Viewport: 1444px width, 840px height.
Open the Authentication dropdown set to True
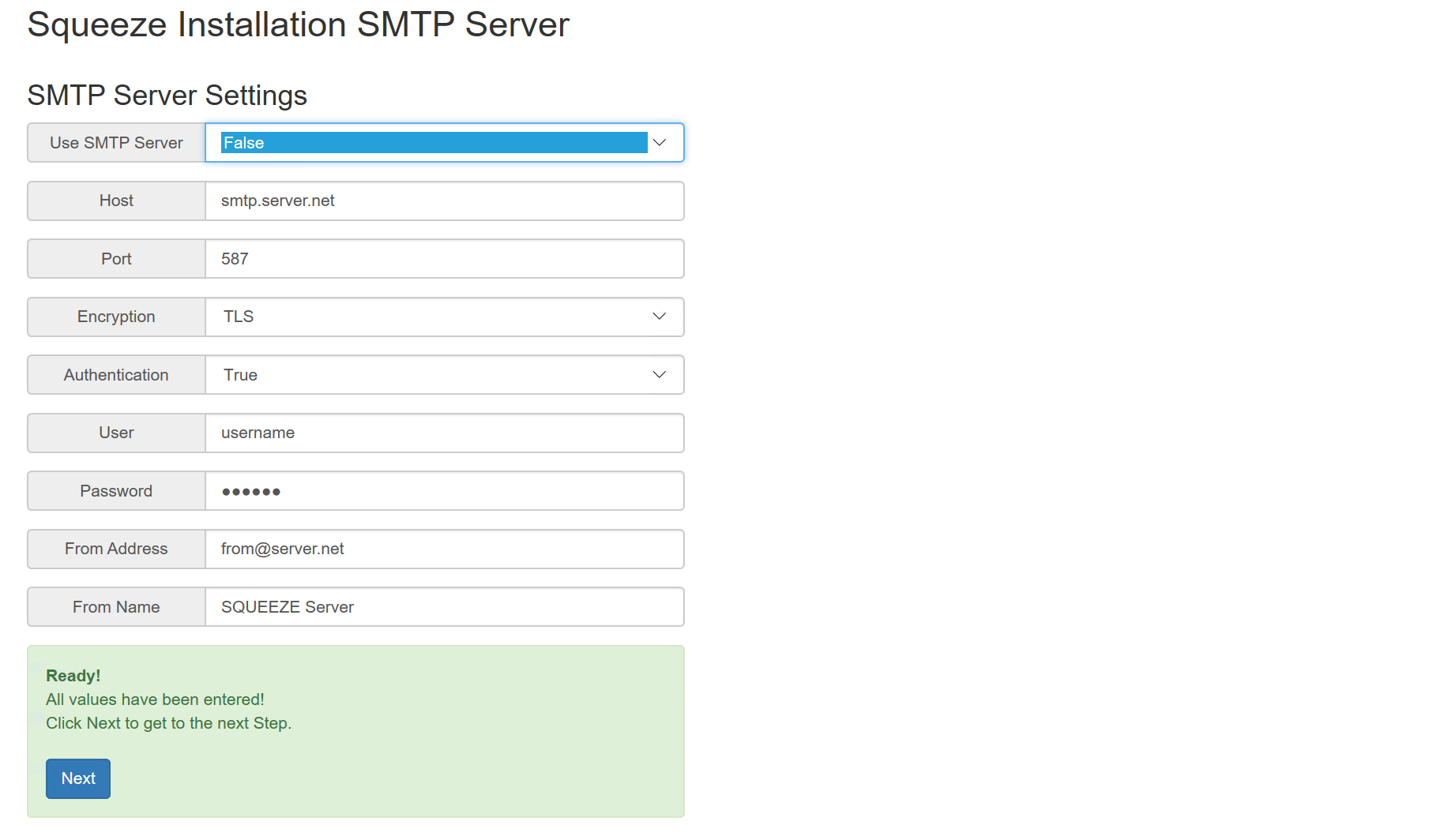point(444,375)
